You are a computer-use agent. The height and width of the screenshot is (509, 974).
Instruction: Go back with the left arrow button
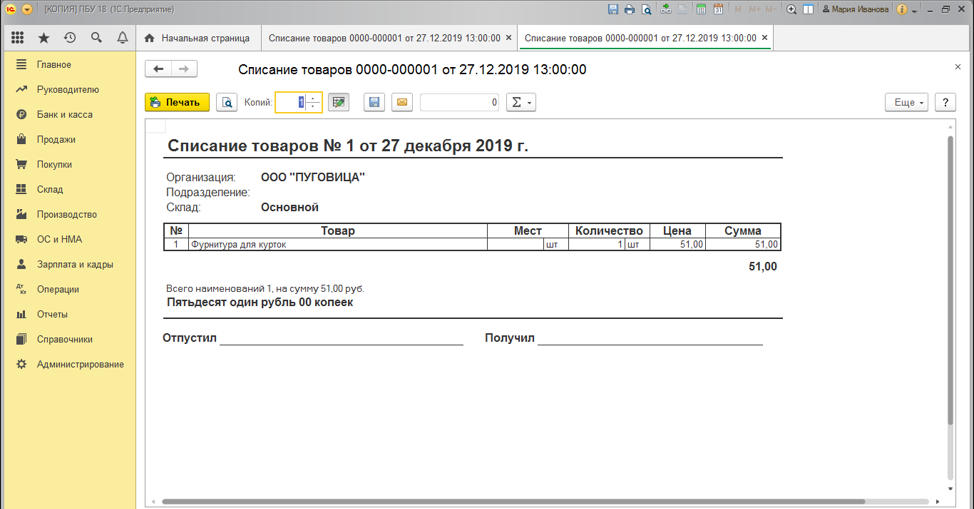pos(158,69)
